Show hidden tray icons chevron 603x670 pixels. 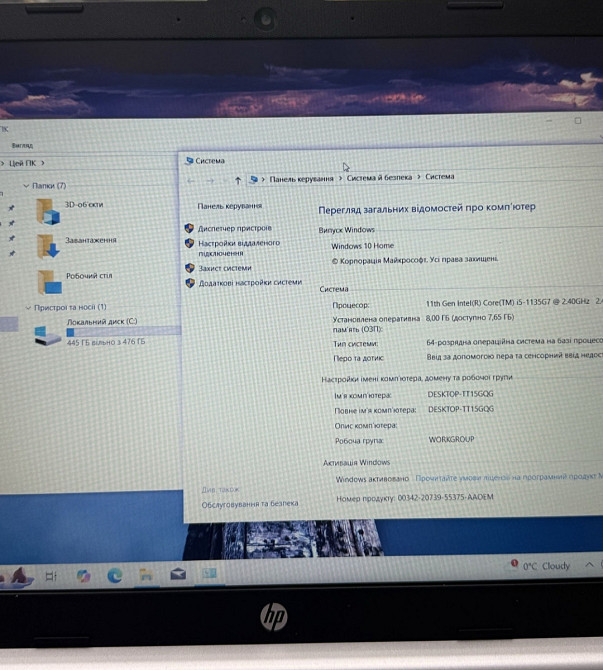click(589, 565)
